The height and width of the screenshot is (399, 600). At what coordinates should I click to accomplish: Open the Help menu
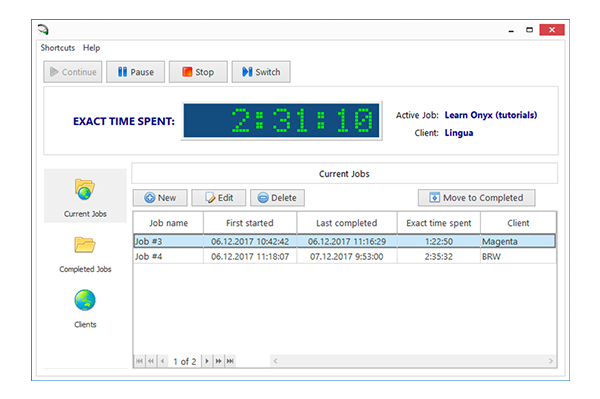point(91,48)
